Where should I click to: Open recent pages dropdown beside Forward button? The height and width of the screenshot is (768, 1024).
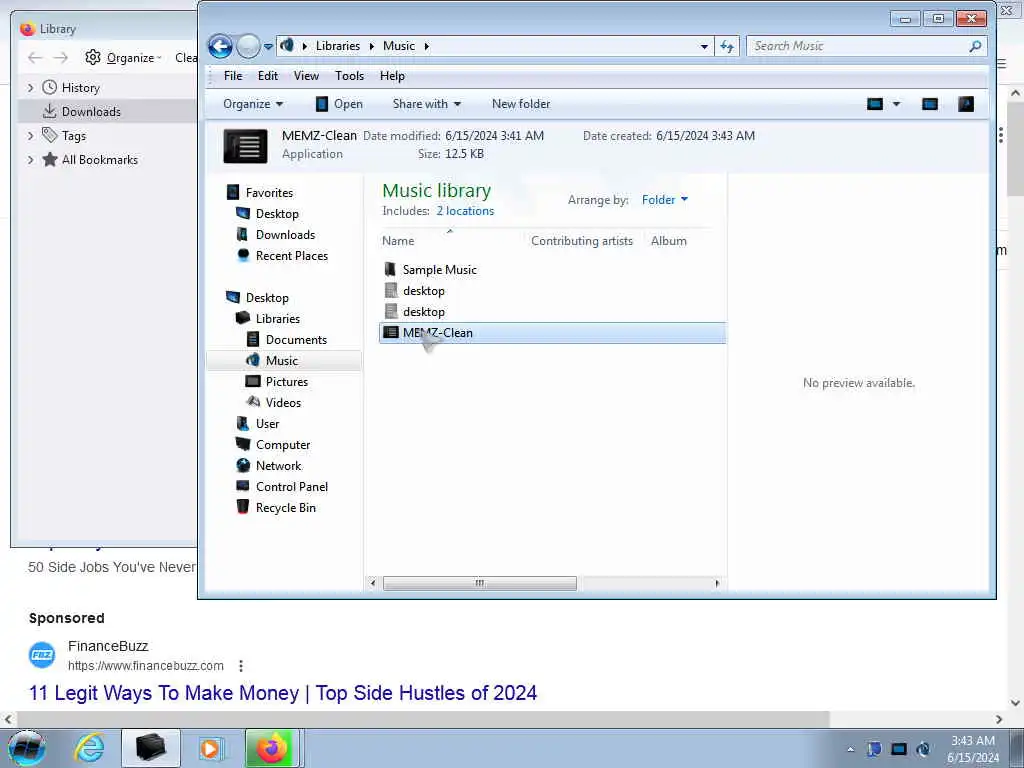268,47
